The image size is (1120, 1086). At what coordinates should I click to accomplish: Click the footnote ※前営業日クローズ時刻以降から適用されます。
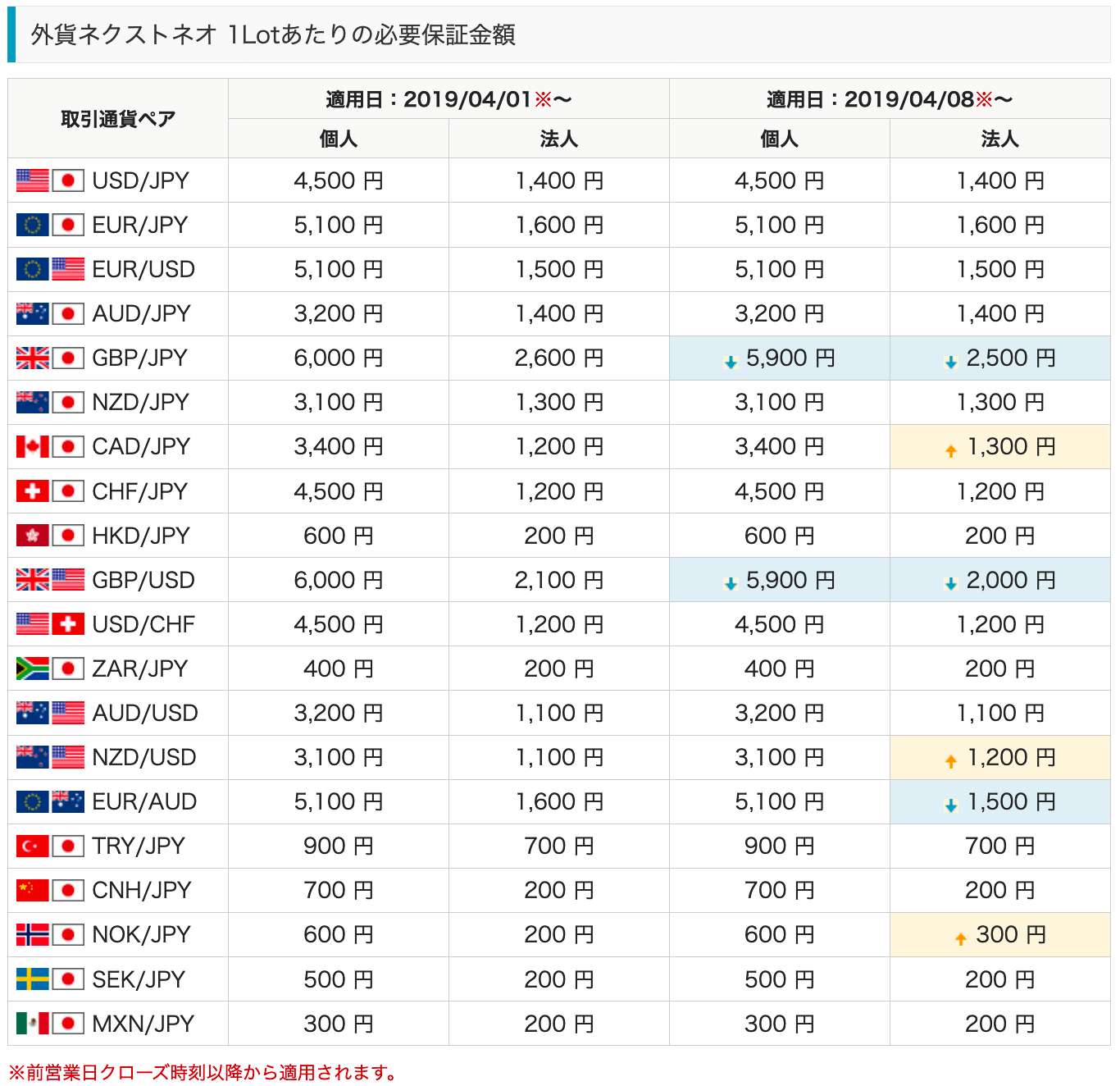pyautogui.click(x=205, y=1072)
